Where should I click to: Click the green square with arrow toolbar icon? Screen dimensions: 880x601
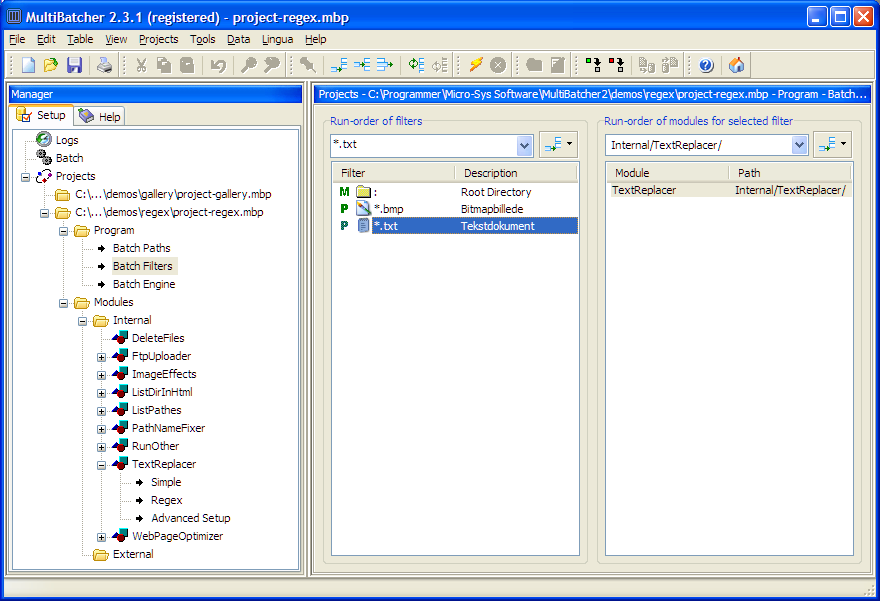[x=593, y=65]
